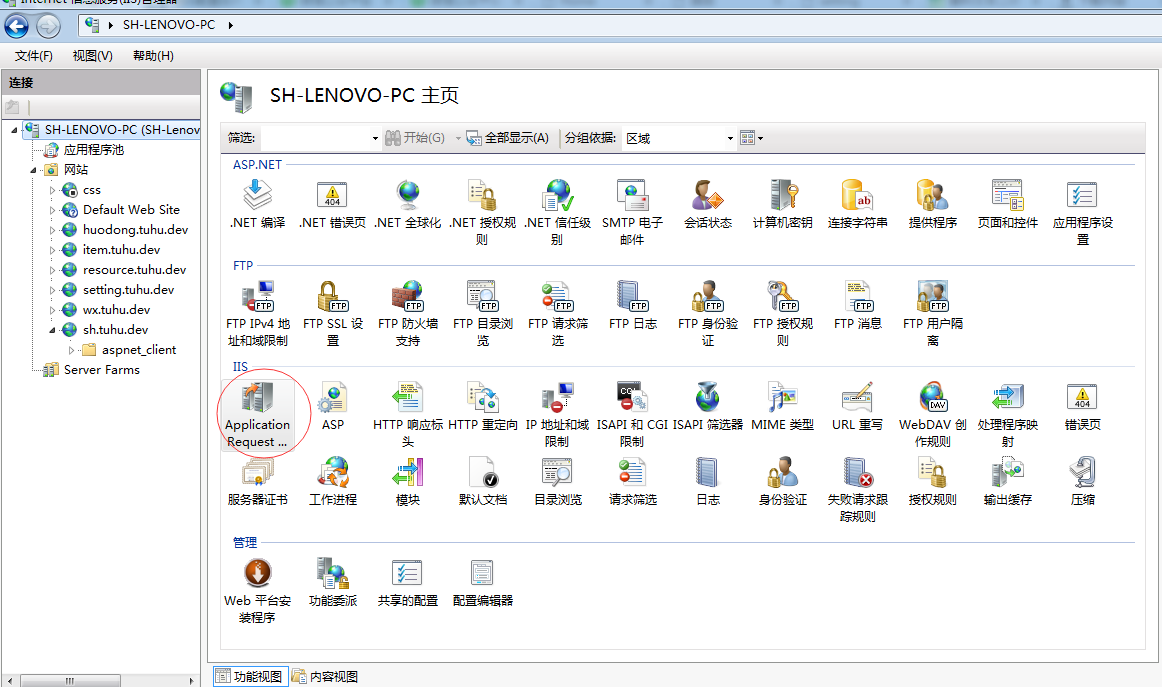
Task: Open Application Request Routing feature
Action: pyautogui.click(x=257, y=414)
